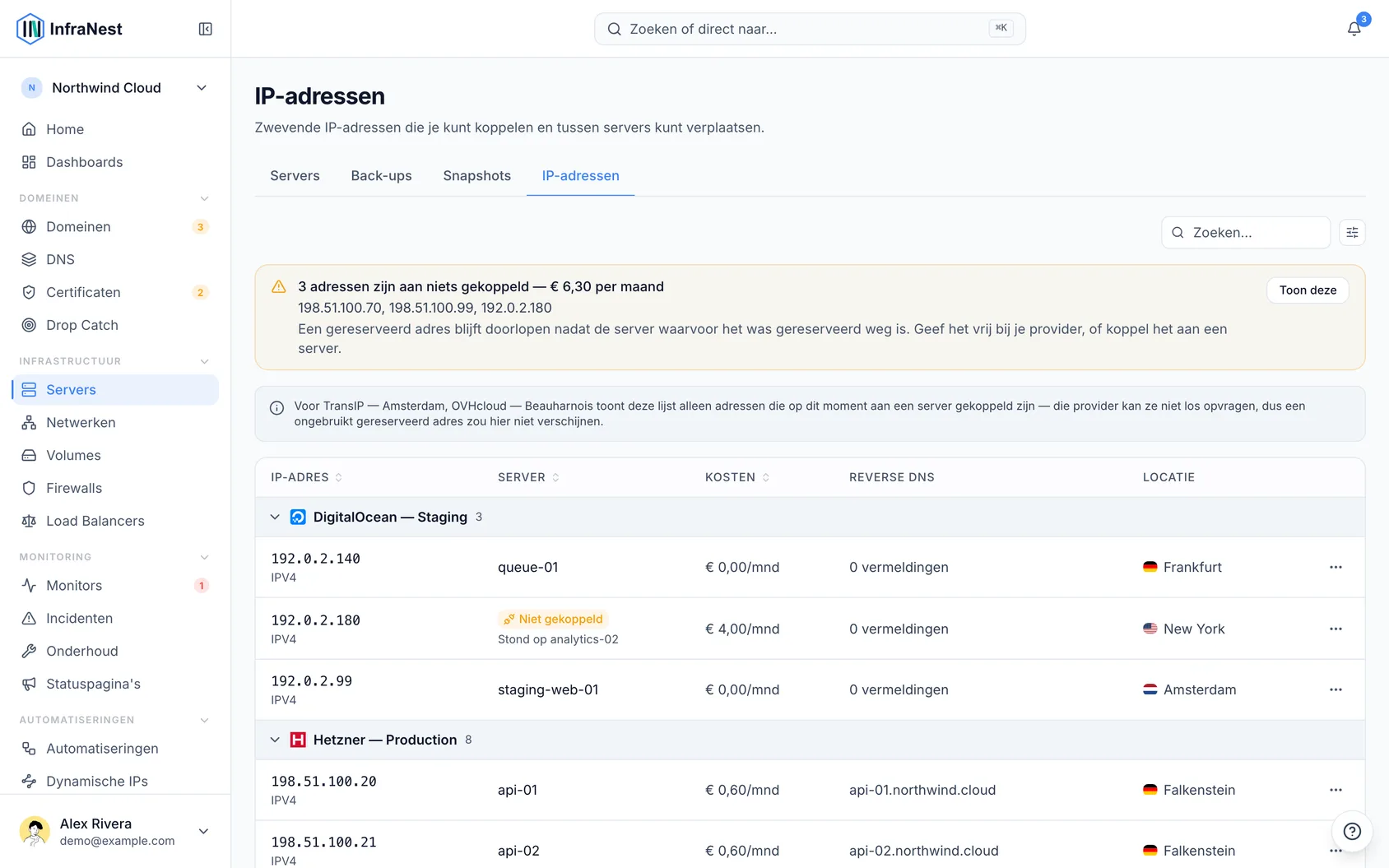
Task: Open Firewalls in the sidebar
Action: click(x=115, y=488)
